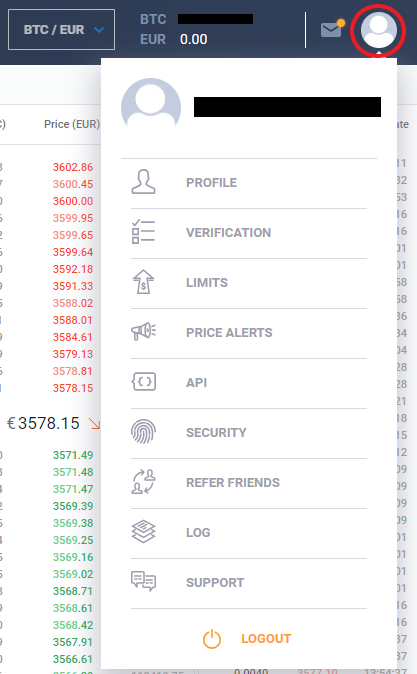Expand the BTC / EUR pair dropdown
Viewport: 417px width, 674px height.
[x=61, y=30]
